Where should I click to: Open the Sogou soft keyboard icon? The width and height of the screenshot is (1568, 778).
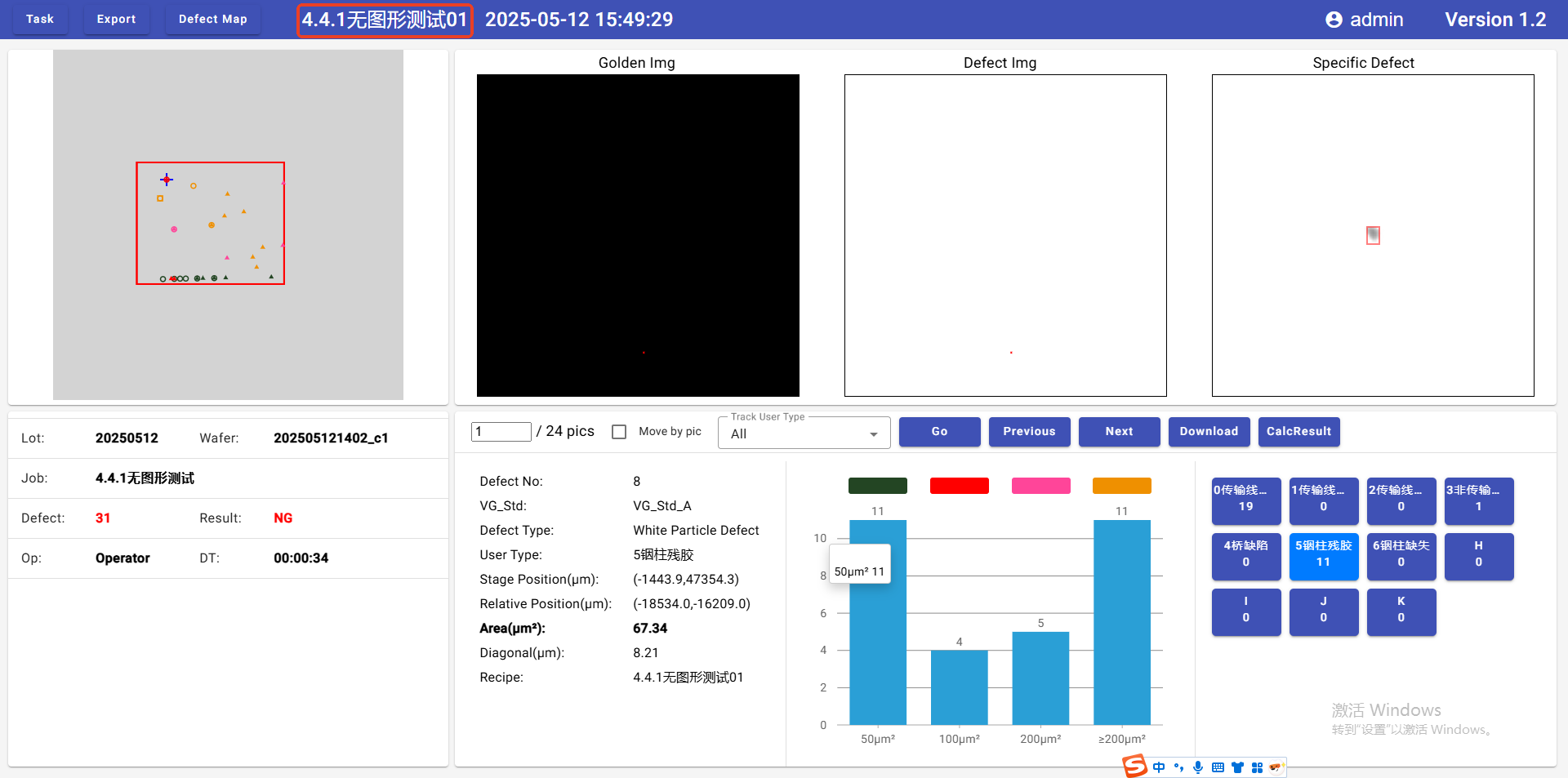click(1218, 767)
